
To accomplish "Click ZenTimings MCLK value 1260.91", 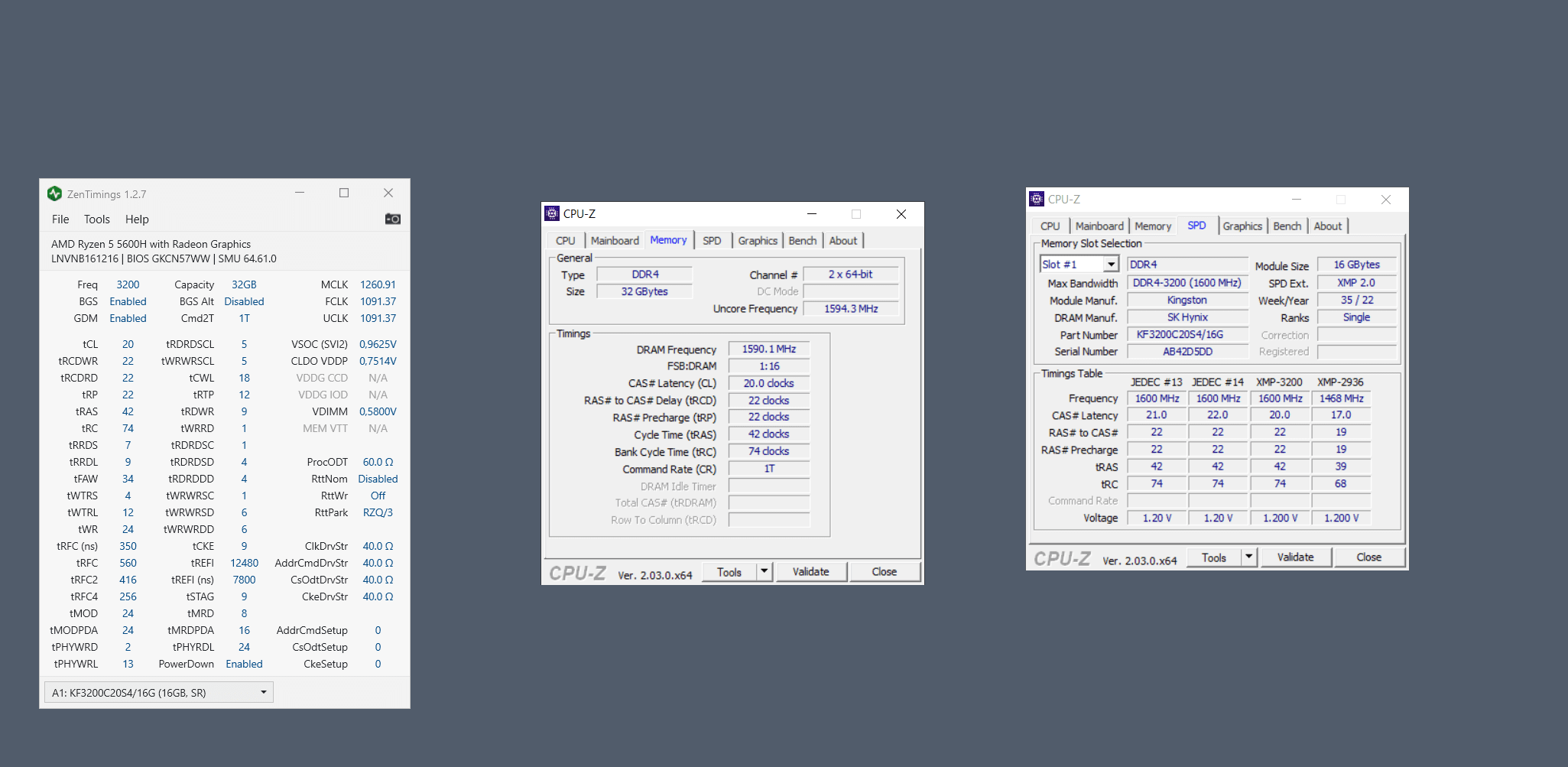I will tap(378, 284).
